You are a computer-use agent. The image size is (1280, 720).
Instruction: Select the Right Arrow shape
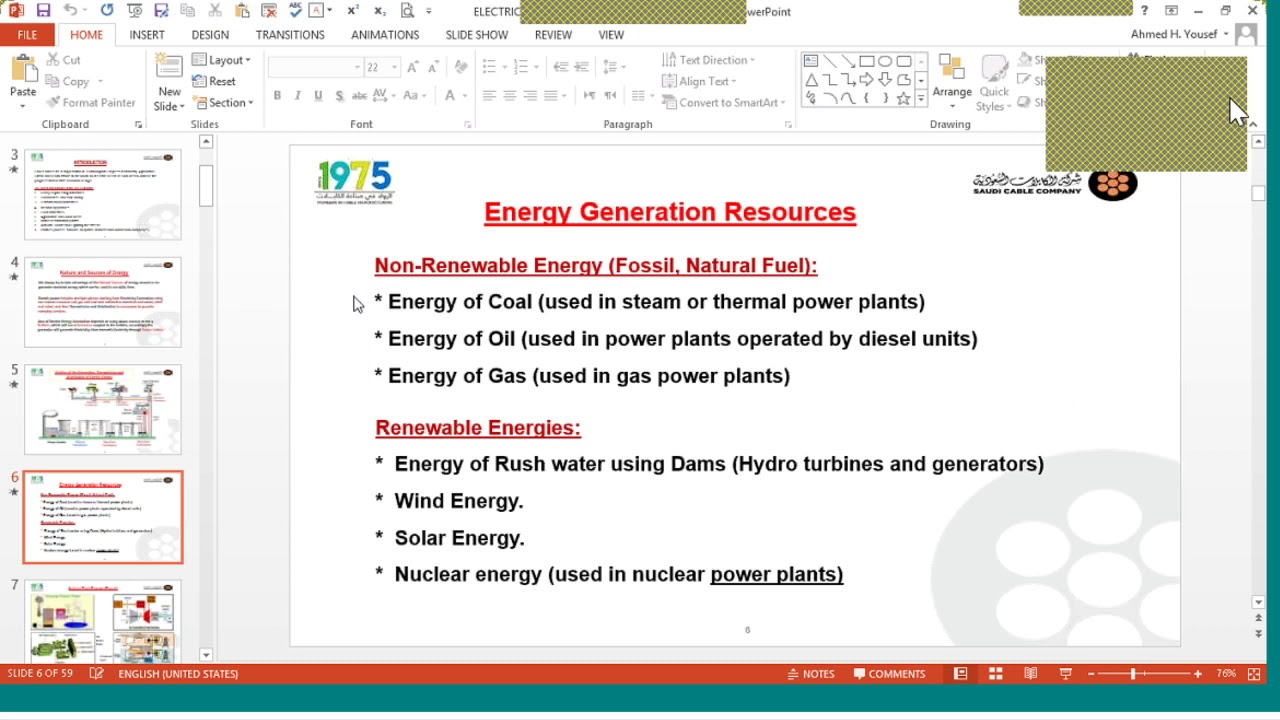tap(867, 80)
